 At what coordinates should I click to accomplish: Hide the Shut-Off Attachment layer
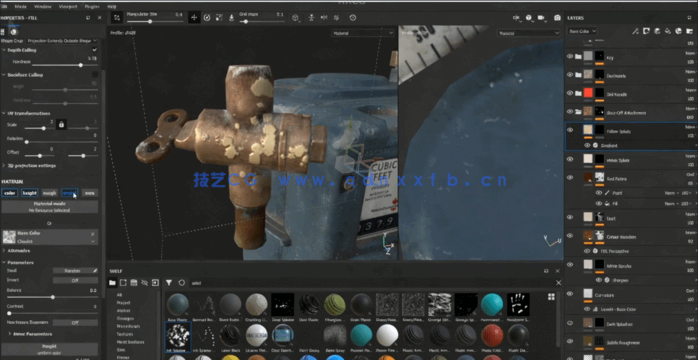click(x=570, y=111)
